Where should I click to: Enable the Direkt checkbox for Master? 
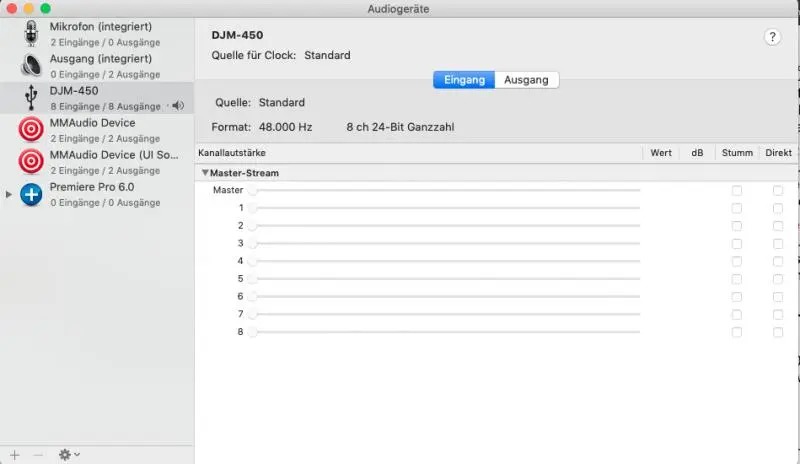coord(778,190)
